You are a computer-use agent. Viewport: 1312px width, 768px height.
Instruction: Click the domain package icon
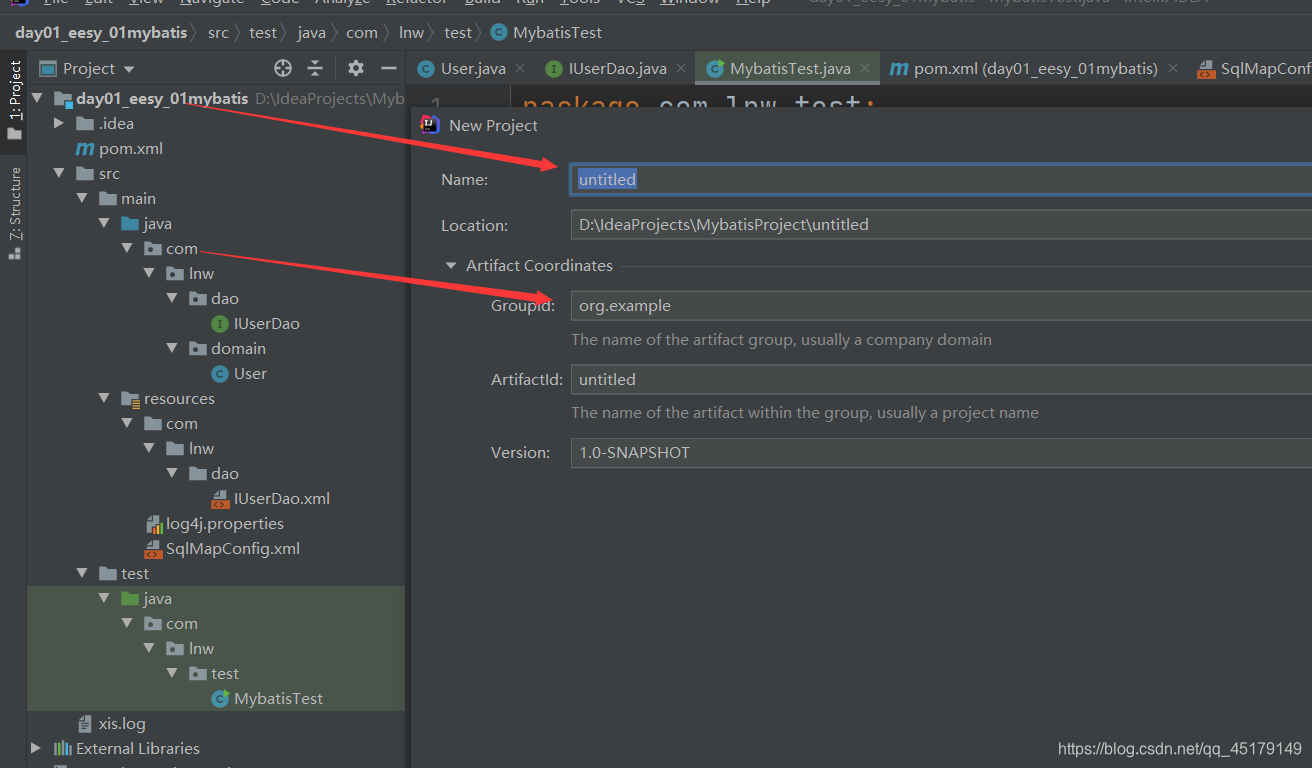[198, 348]
